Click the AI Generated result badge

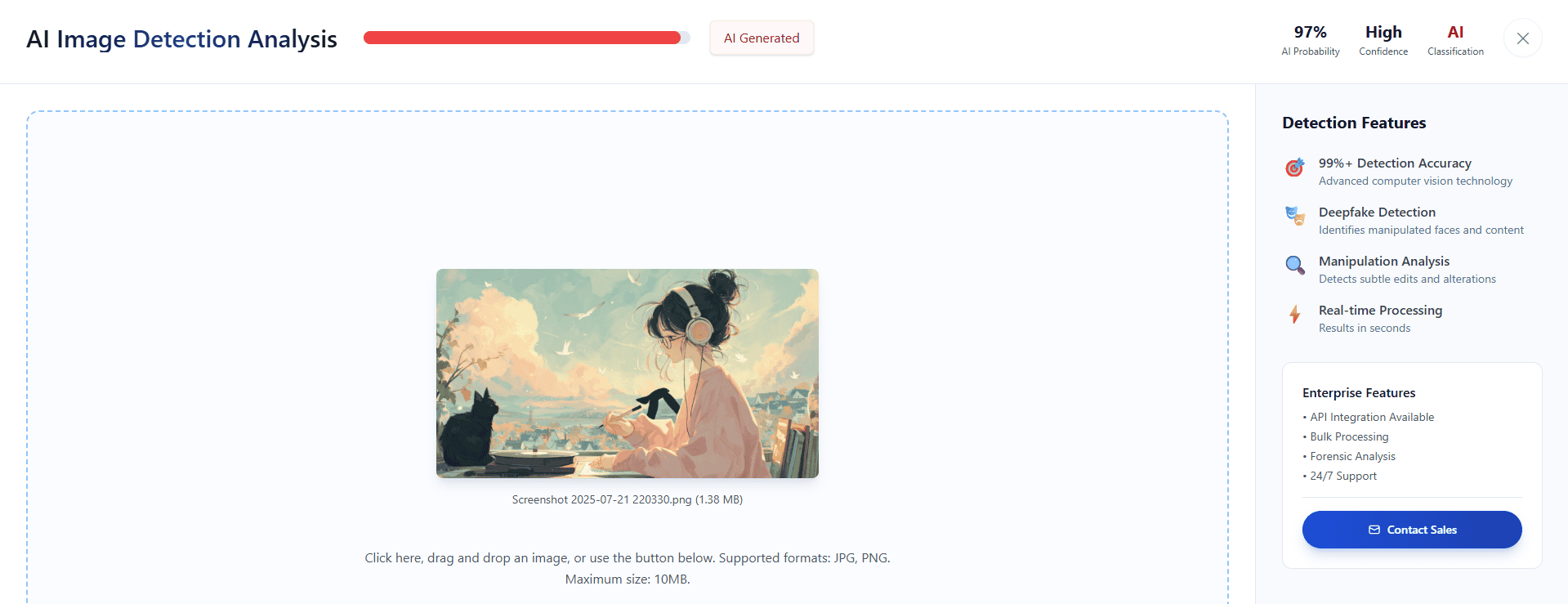pos(762,38)
